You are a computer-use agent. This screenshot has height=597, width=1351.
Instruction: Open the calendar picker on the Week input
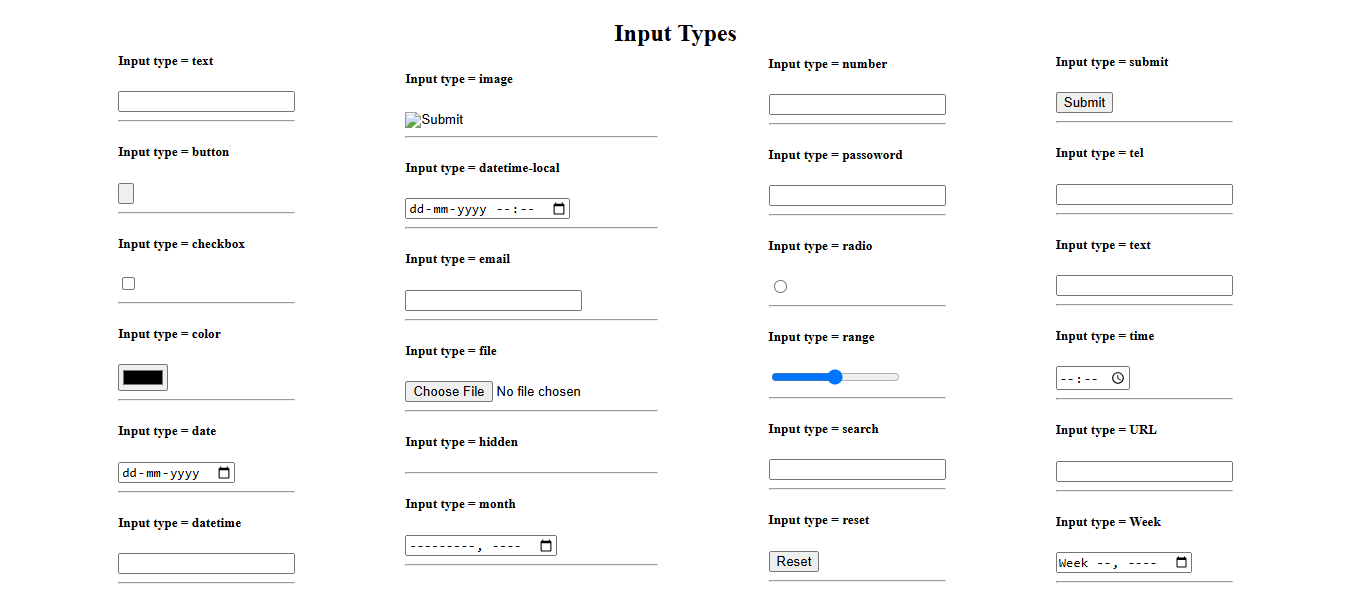[1181, 562]
